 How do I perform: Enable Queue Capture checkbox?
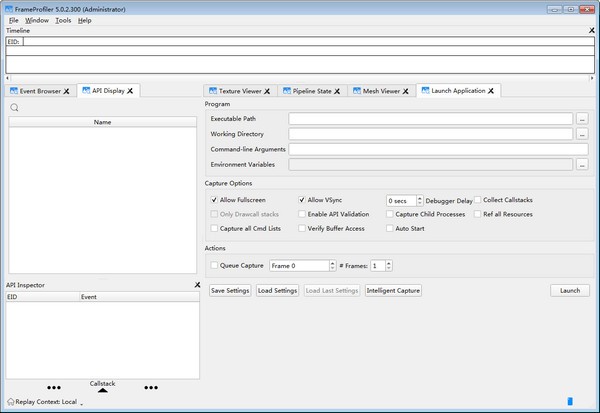click(214, 265)
